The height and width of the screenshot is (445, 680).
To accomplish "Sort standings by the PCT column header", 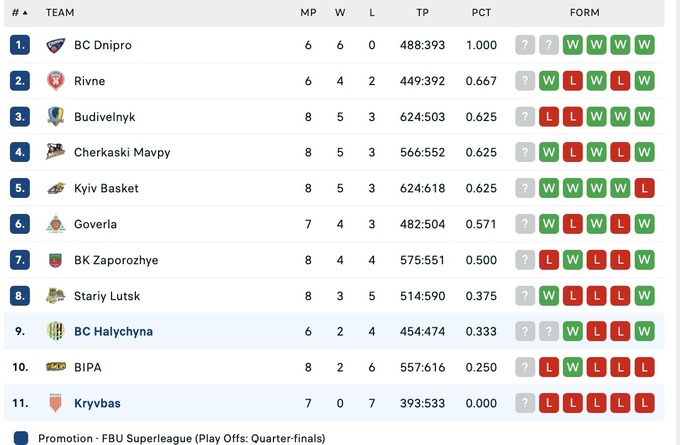I will [481, 13].
